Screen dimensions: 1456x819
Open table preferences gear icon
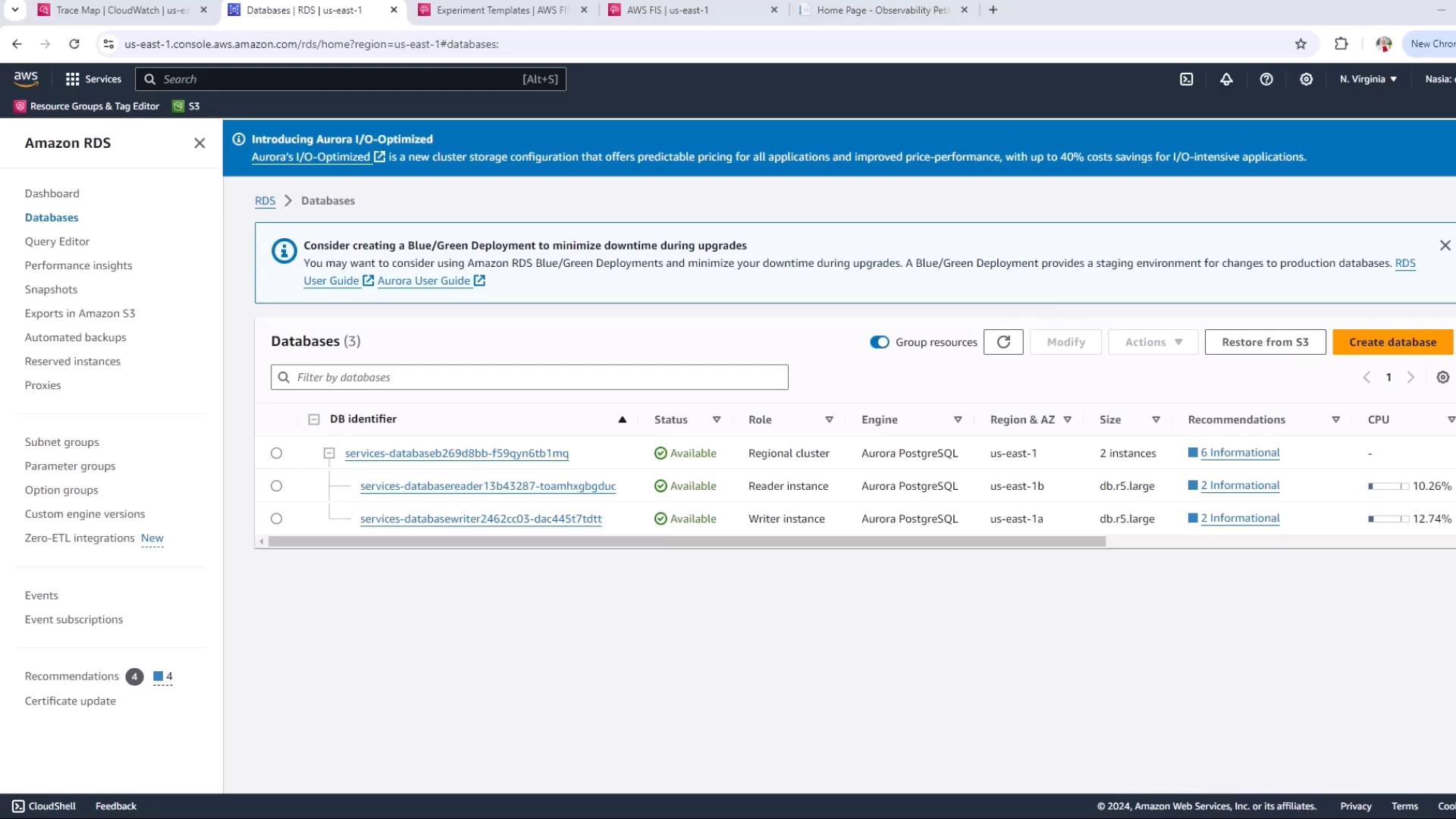pyautogui.click(x=1442, y=378)
